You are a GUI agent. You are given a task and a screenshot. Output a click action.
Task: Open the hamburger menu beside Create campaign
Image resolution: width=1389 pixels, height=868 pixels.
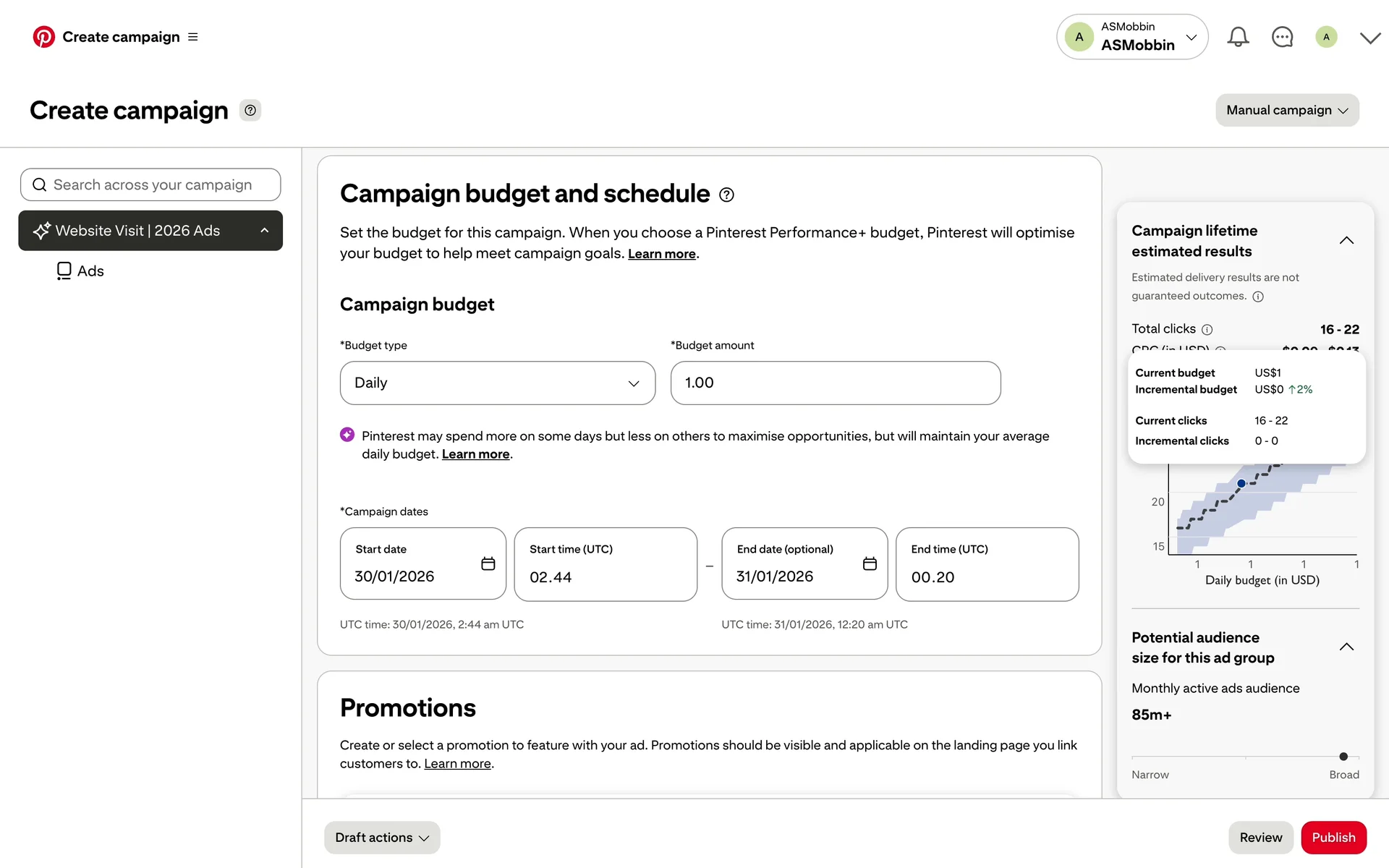click(192, 37)
